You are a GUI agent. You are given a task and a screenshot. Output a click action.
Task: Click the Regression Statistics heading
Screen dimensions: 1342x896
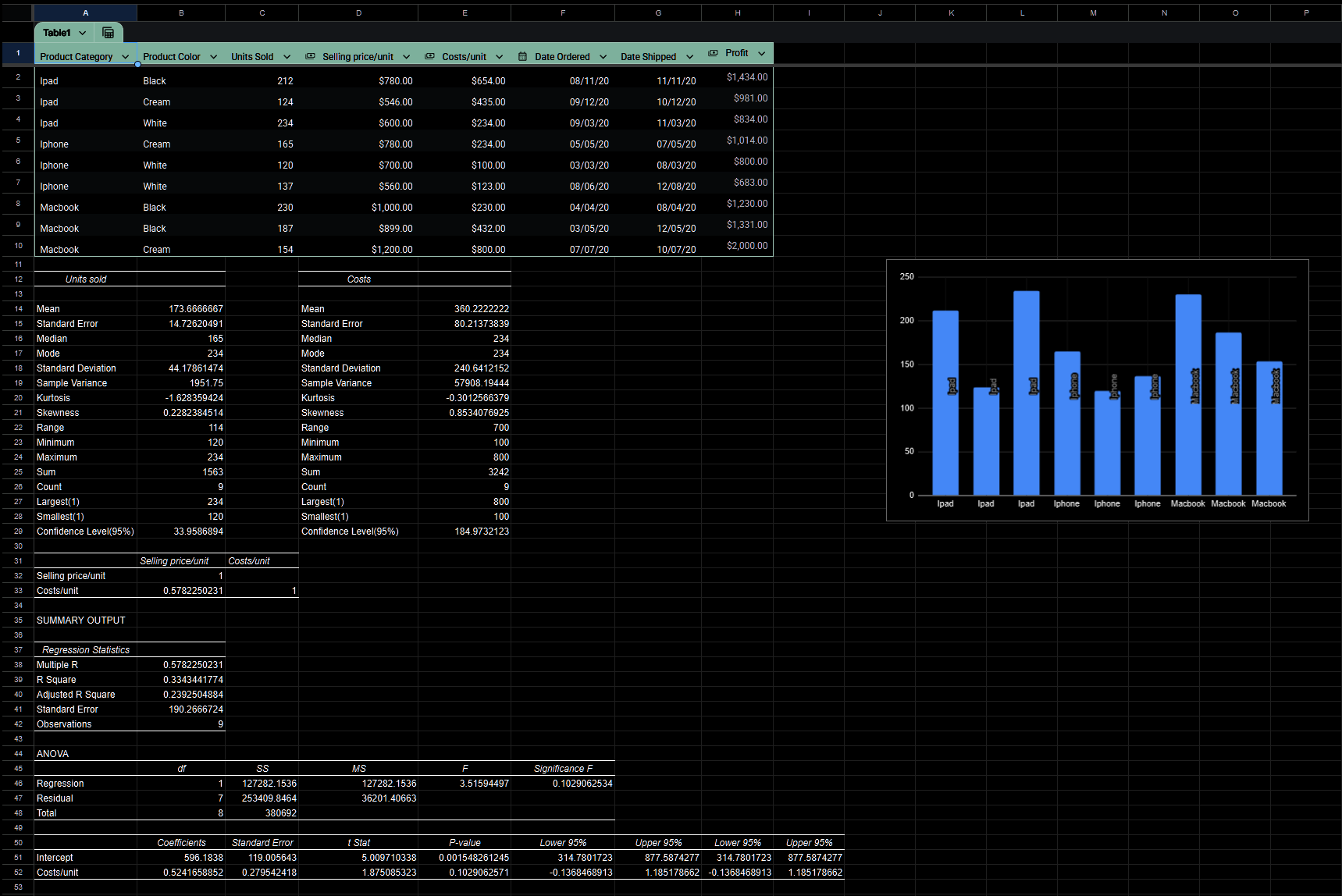point(86,650)
